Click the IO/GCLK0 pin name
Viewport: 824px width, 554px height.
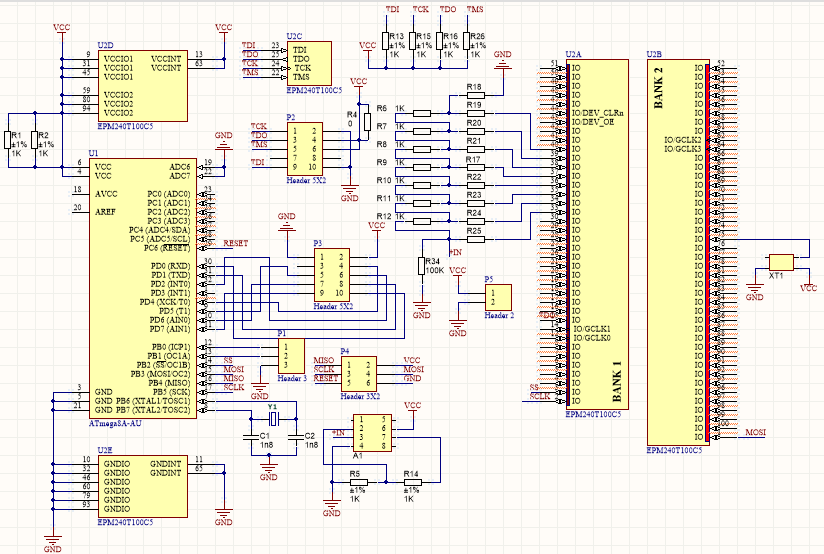591,338
